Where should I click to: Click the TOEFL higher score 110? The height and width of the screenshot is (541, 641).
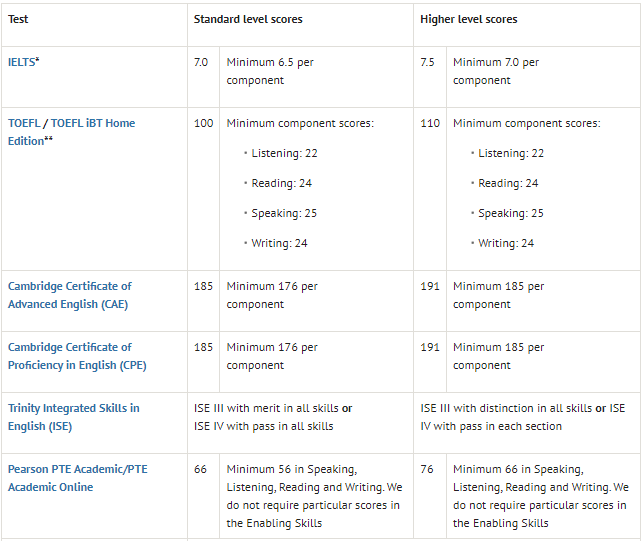(x=430, y=123)
